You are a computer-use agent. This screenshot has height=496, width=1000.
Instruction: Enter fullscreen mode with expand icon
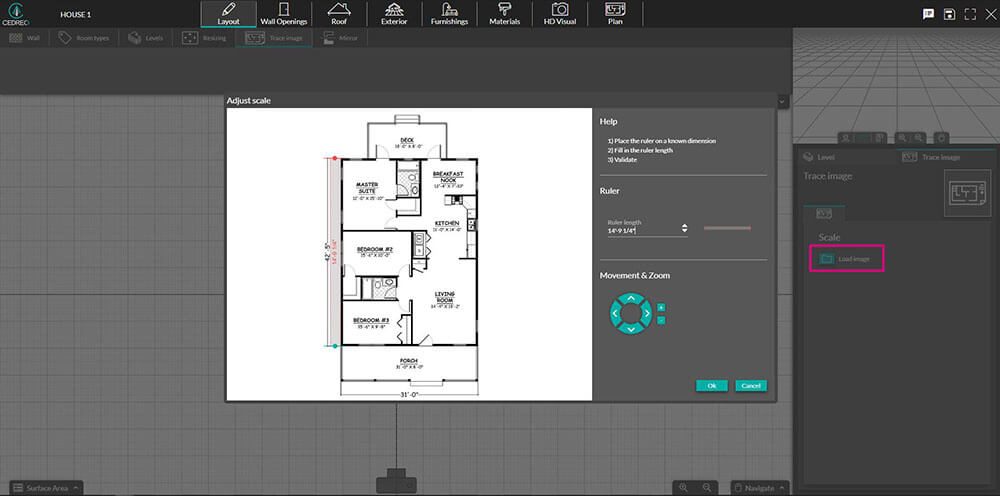(970, 14)
